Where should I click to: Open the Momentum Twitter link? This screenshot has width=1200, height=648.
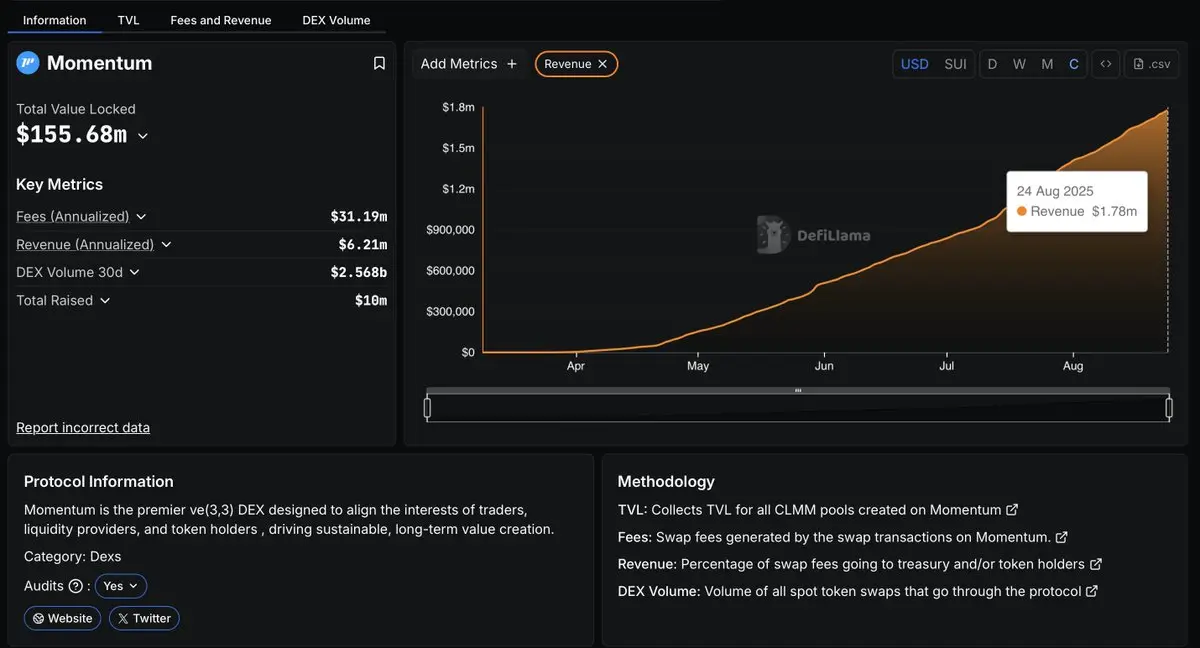coord(144,618)
